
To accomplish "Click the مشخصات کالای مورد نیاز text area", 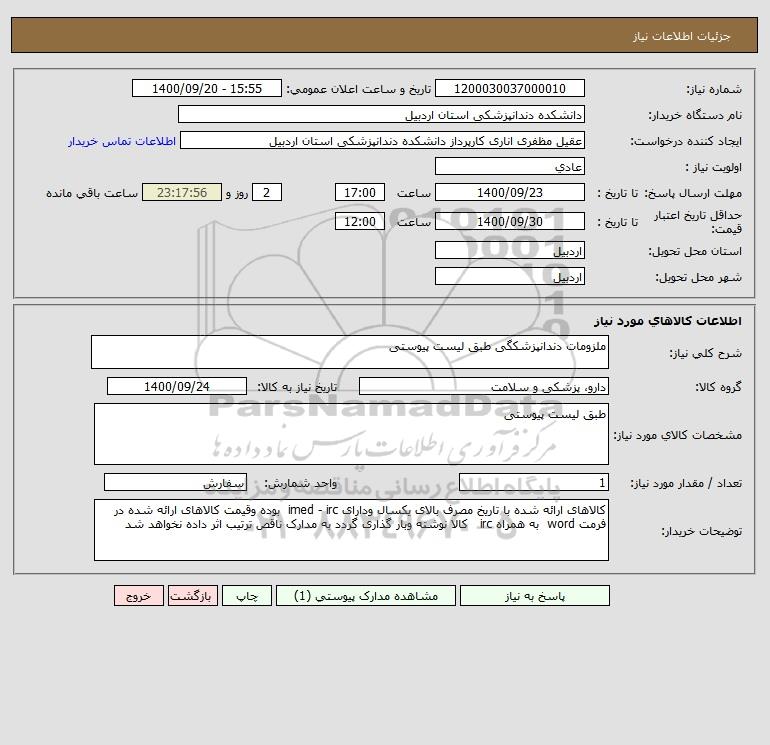I will click(351, 434).
